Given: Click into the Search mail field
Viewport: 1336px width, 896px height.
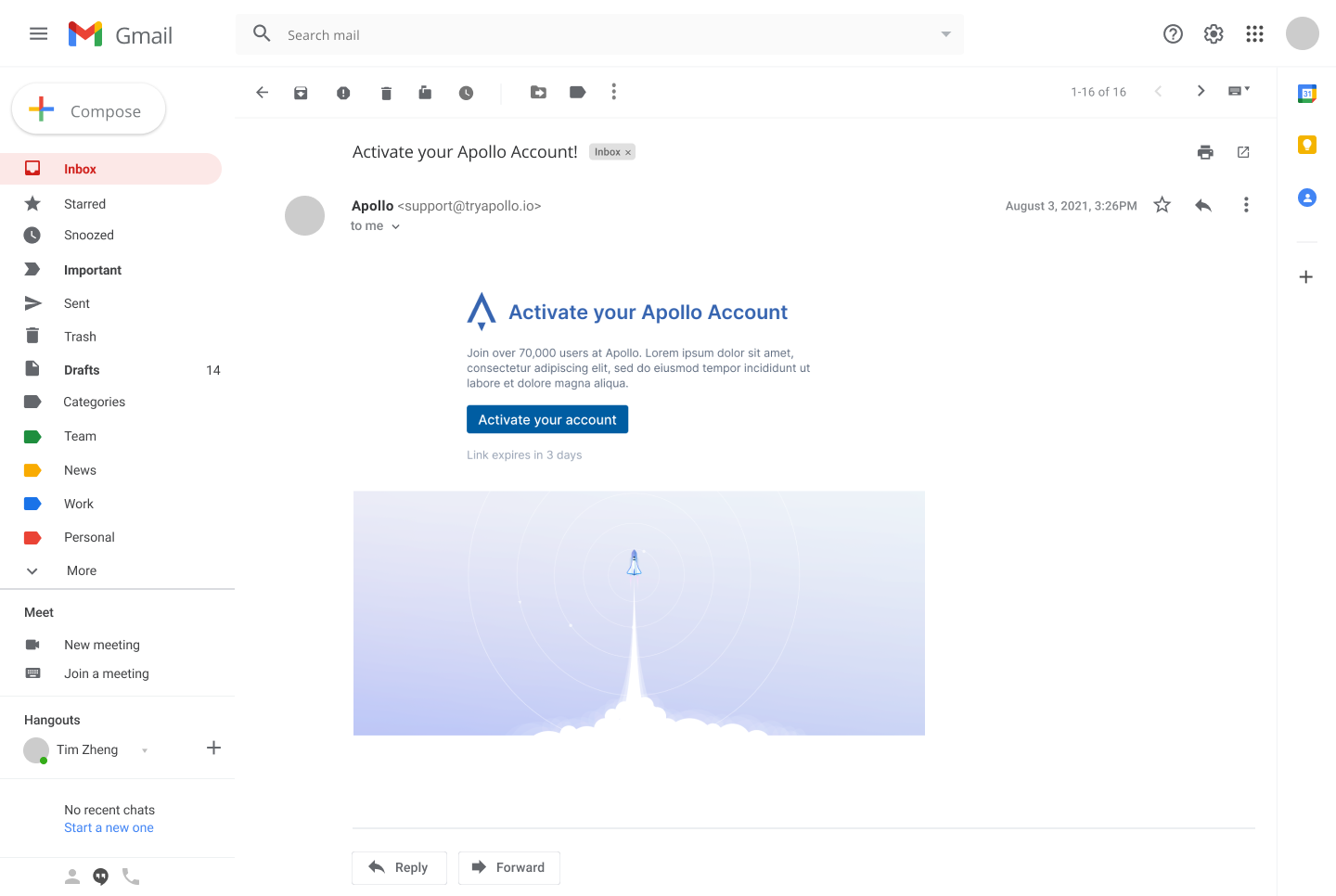Looking at the screenshot, I should [599, 34].
